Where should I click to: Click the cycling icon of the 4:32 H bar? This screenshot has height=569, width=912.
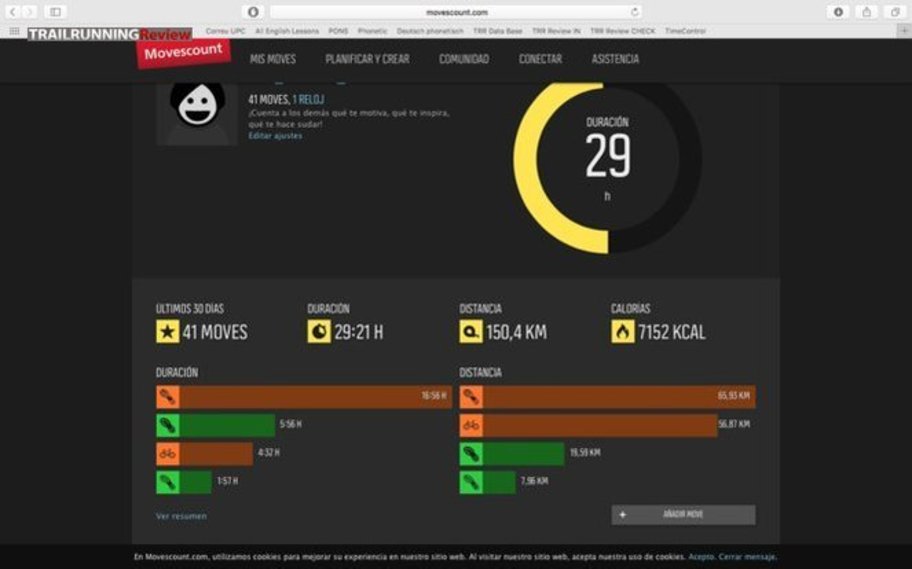coord(168,454)
